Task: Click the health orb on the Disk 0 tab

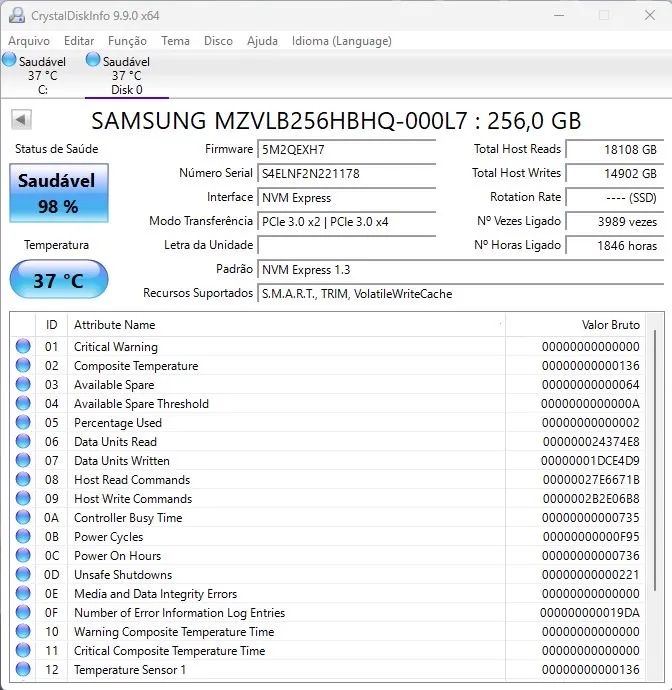Action: pos(93,59)
